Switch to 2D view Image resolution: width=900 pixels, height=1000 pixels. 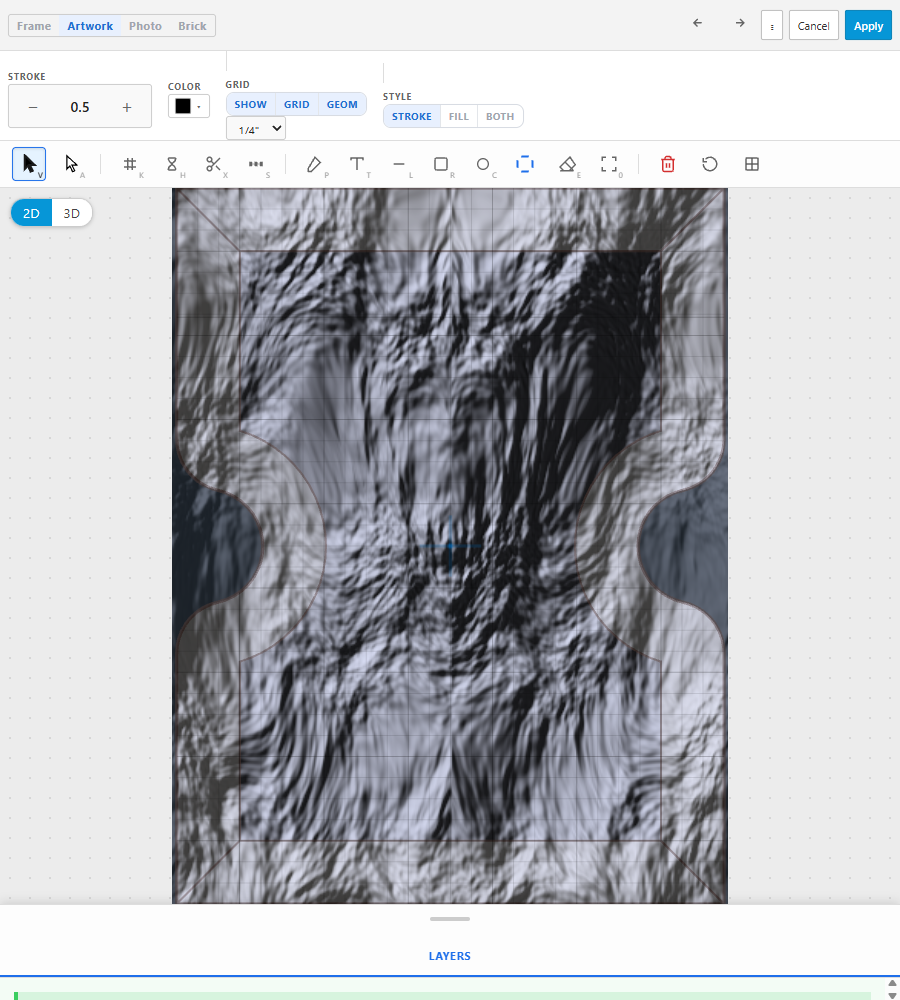click(31, 213)
